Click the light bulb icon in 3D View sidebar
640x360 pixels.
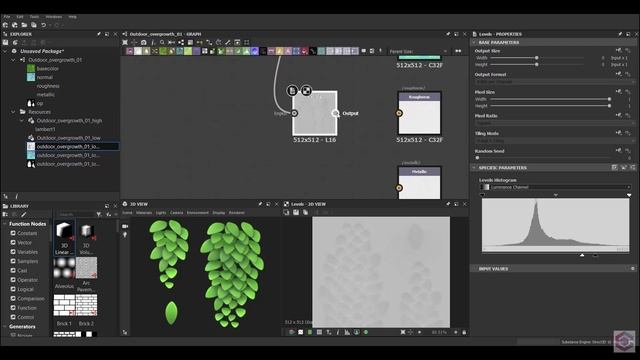click(x=125, y=235)
